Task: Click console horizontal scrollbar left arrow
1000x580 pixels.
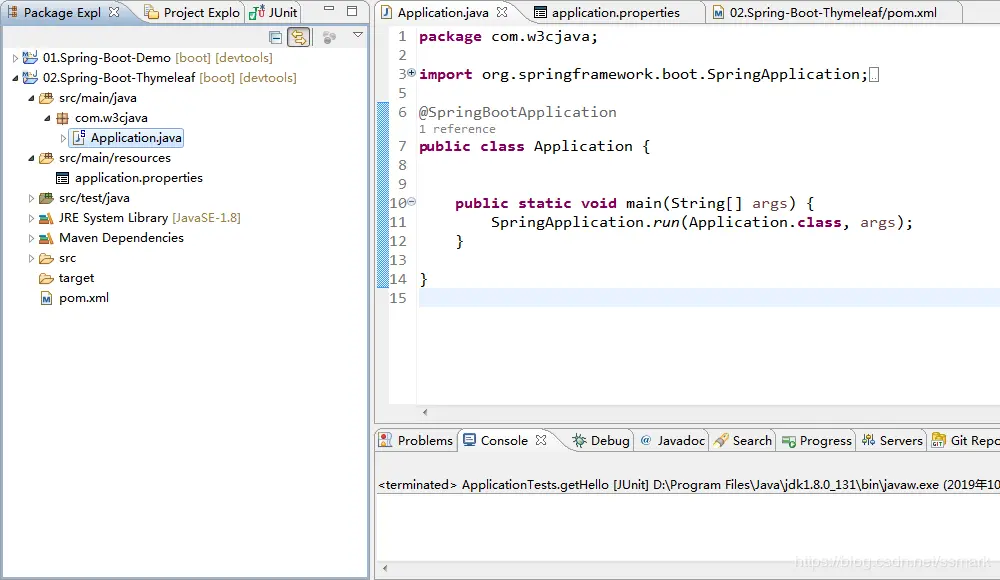Action: tap(385, 568)
